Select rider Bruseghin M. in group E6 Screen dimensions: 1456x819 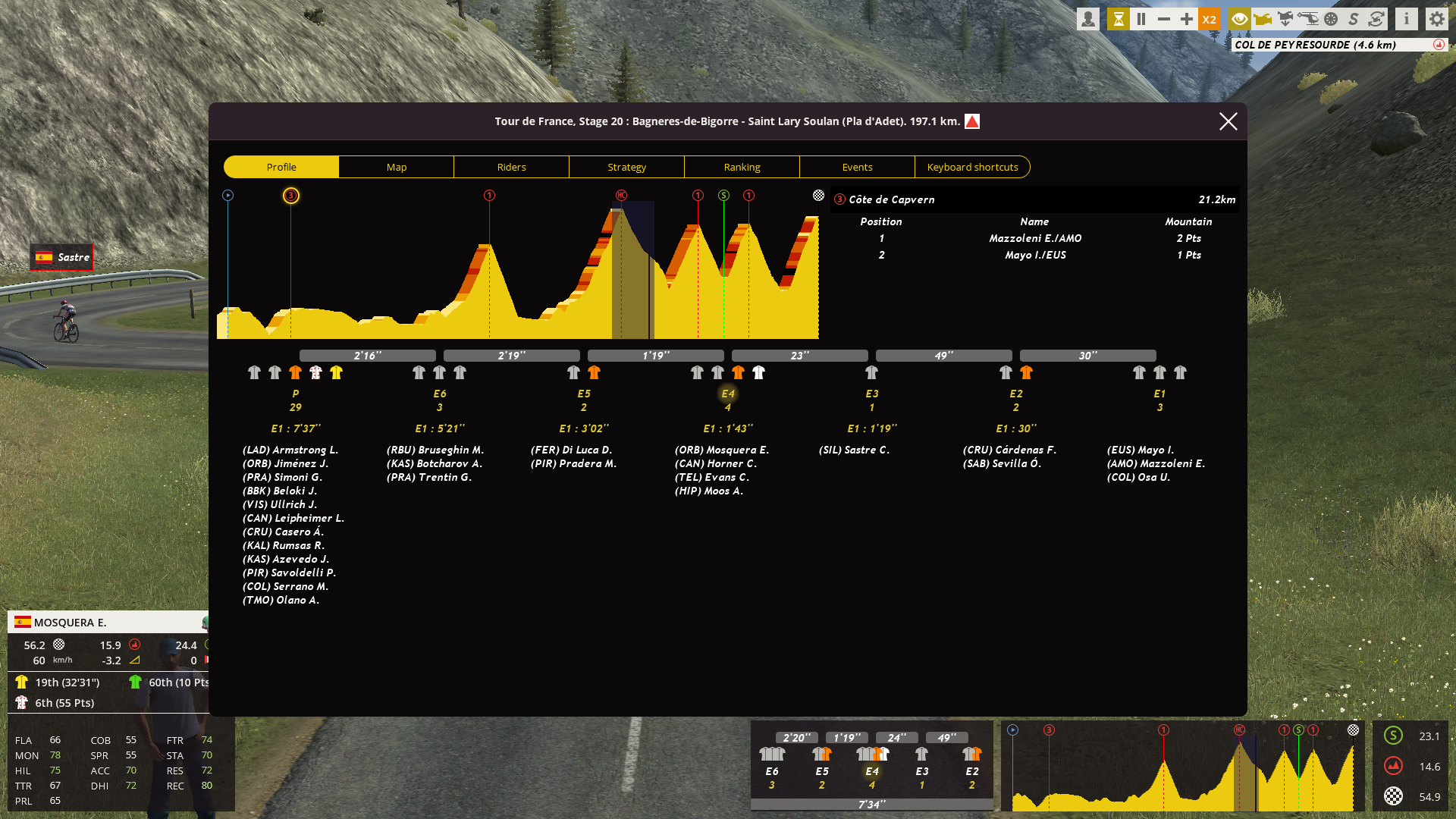435,450
